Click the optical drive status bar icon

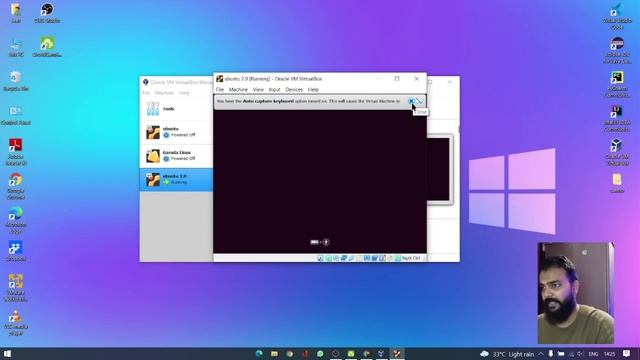point(329,258)
